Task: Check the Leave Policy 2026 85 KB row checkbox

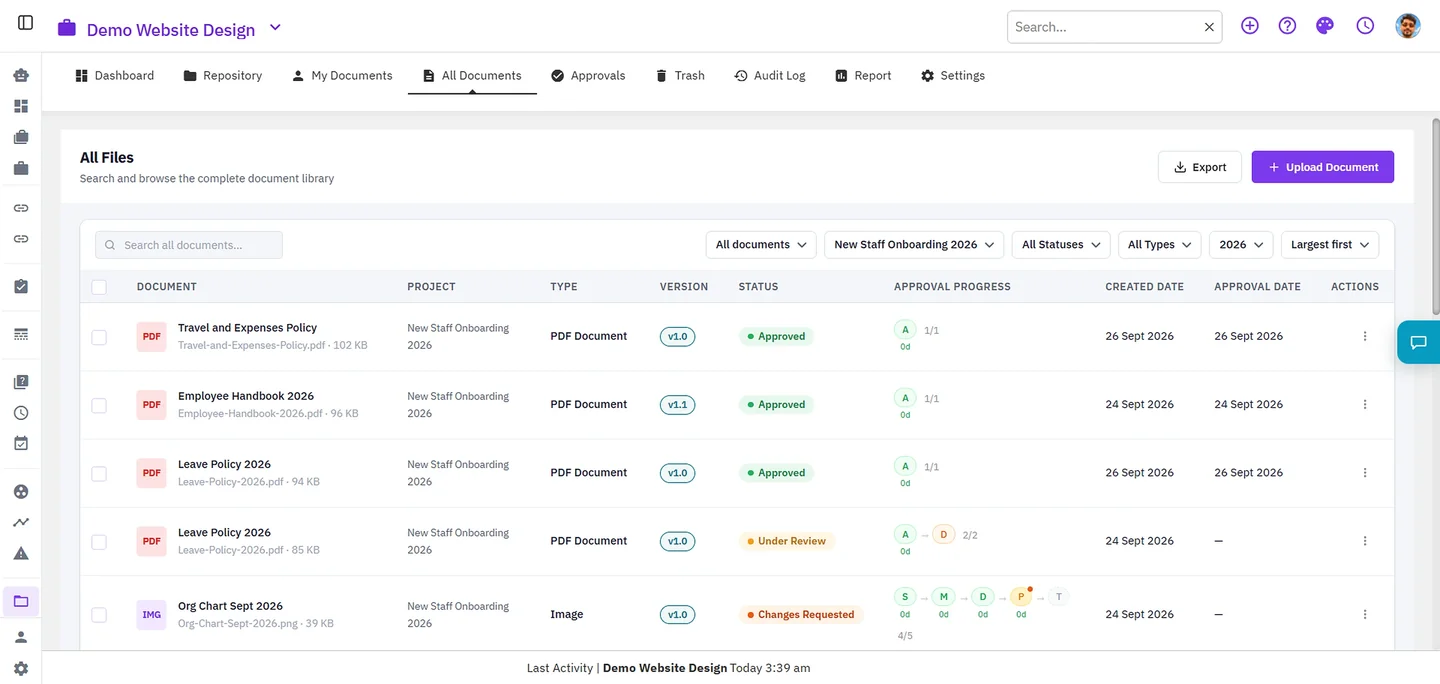Action: click(x=99, y=541)
